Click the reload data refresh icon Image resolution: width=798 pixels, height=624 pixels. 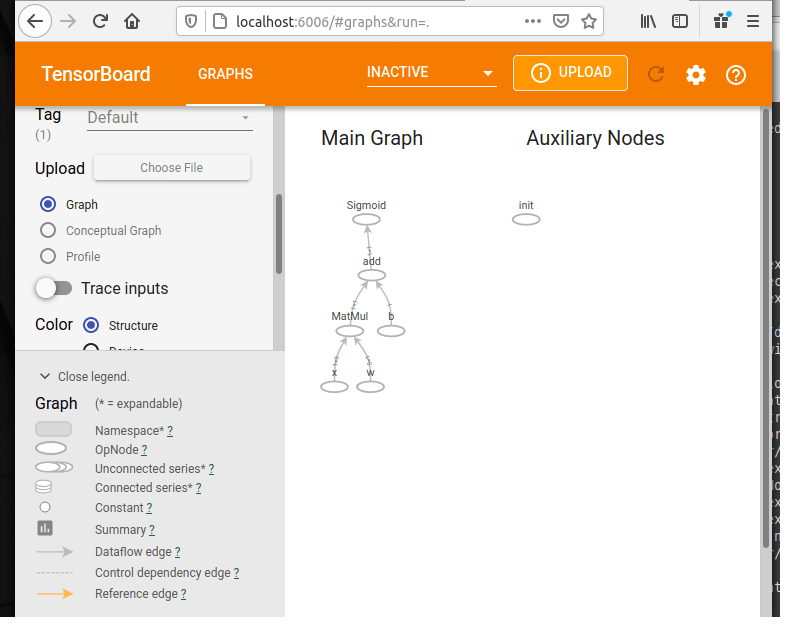(x=656, y=74)
